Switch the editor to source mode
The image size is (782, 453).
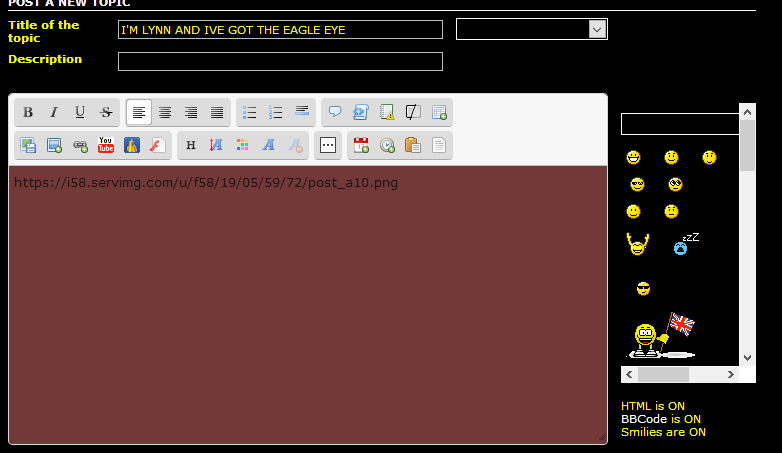[439, 145]
